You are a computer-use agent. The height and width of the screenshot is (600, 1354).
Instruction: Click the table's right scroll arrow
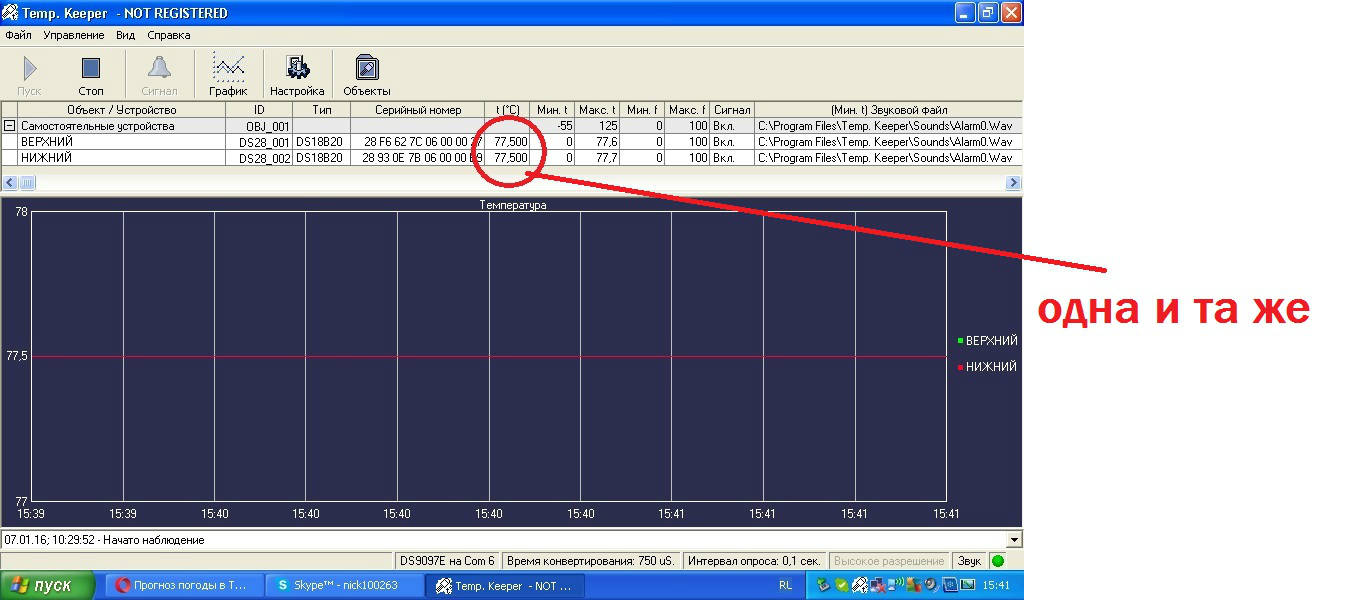pos(1013,183)
